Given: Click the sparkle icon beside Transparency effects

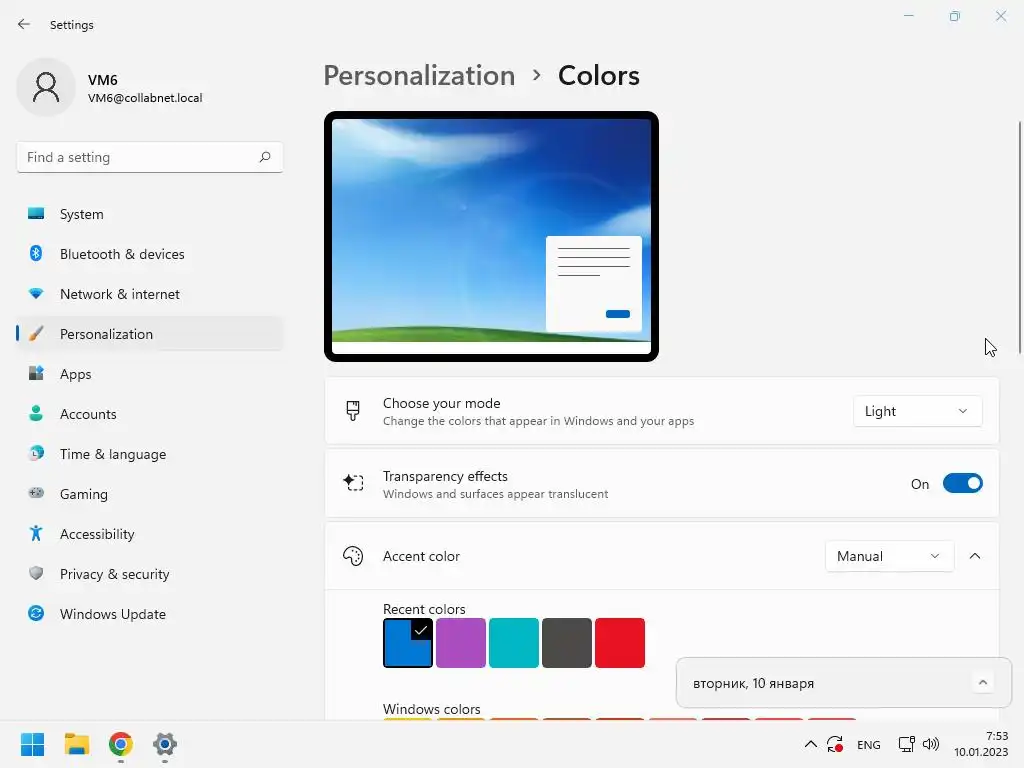Looking at the screenshot, I should pos(353,483).
